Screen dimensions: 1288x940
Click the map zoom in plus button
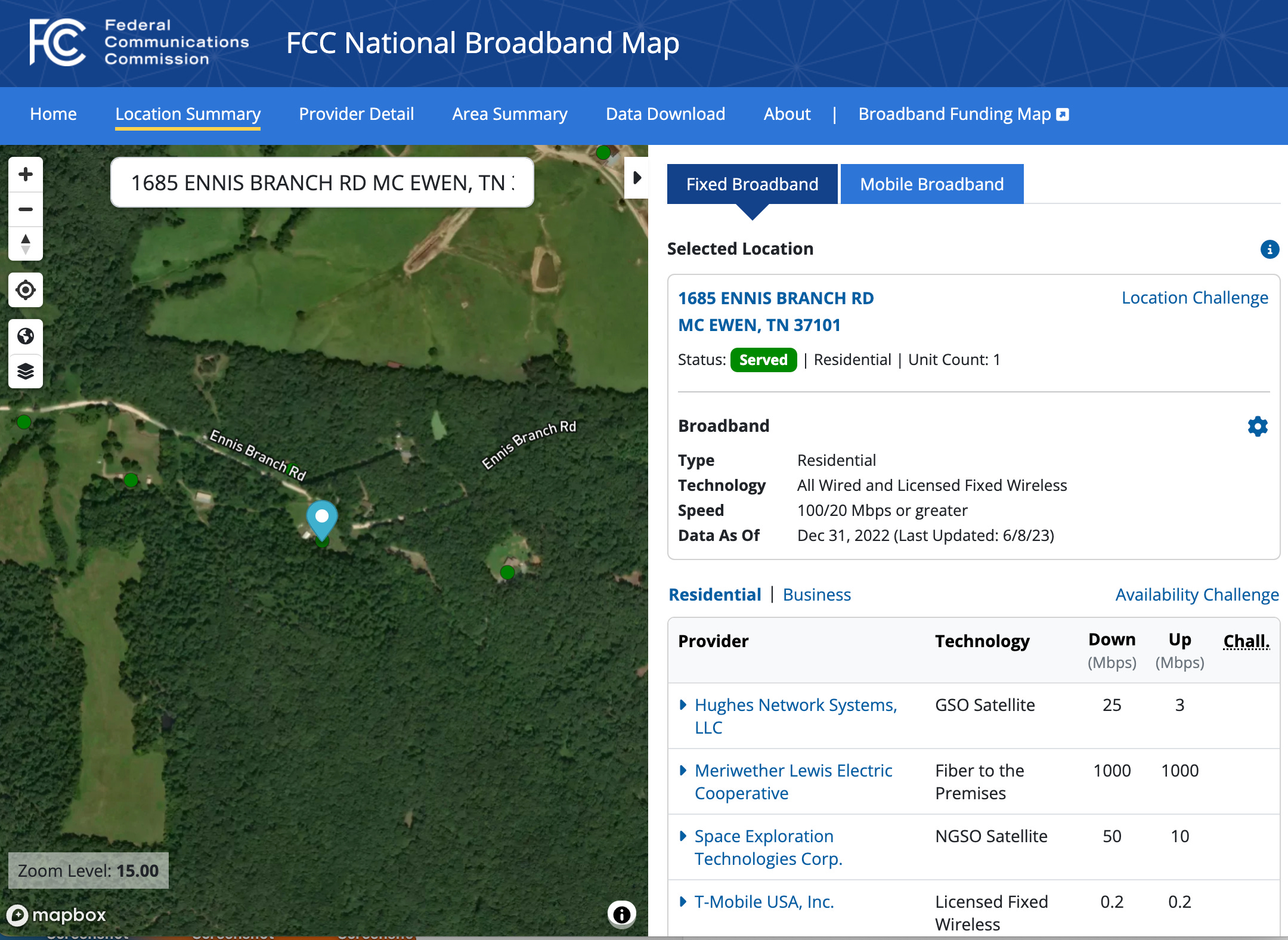pyautogui.click(x=26, y=174)
